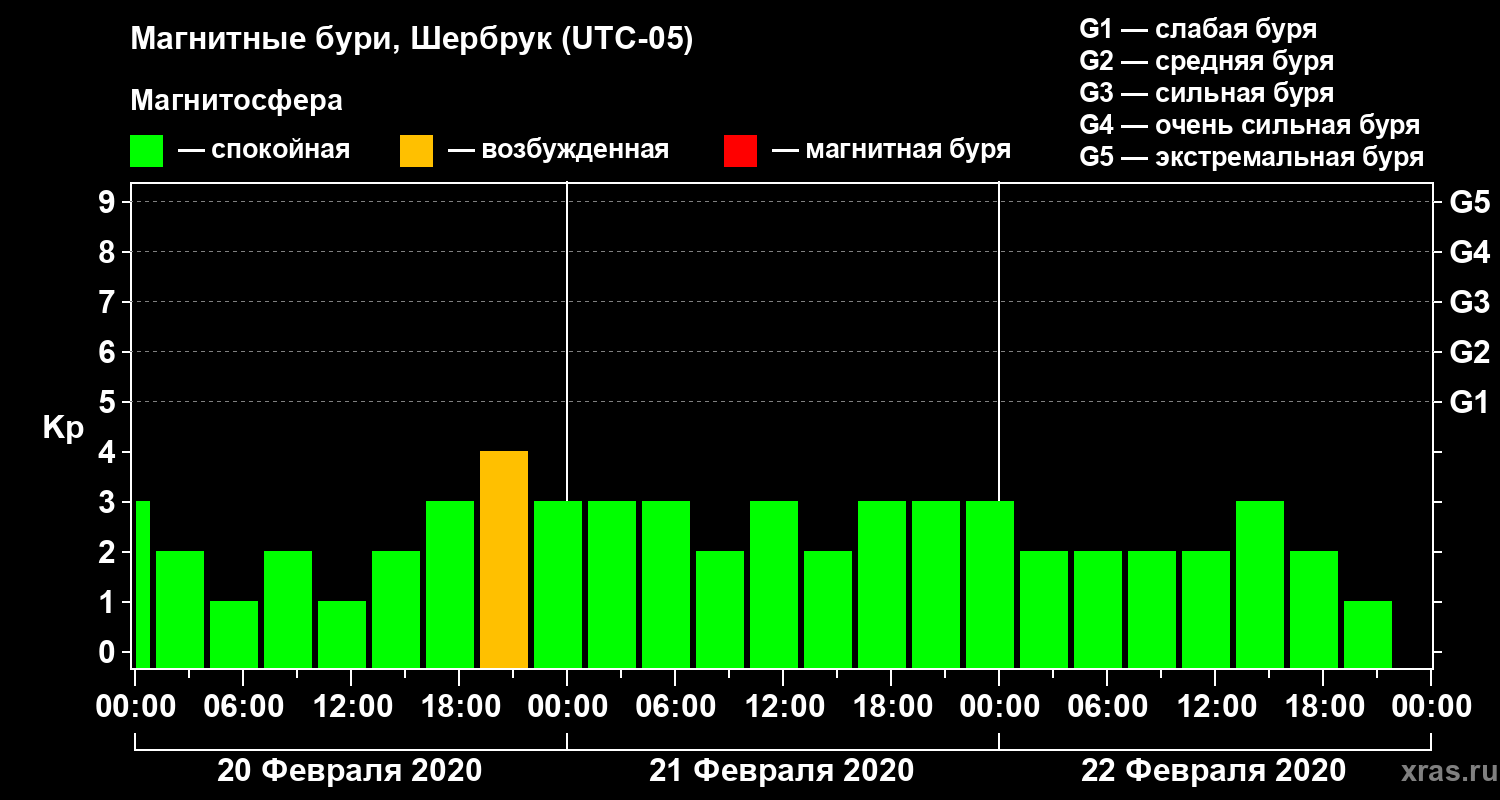Click the red 'магнитная буря' legend swatch

tap(740, 150)
